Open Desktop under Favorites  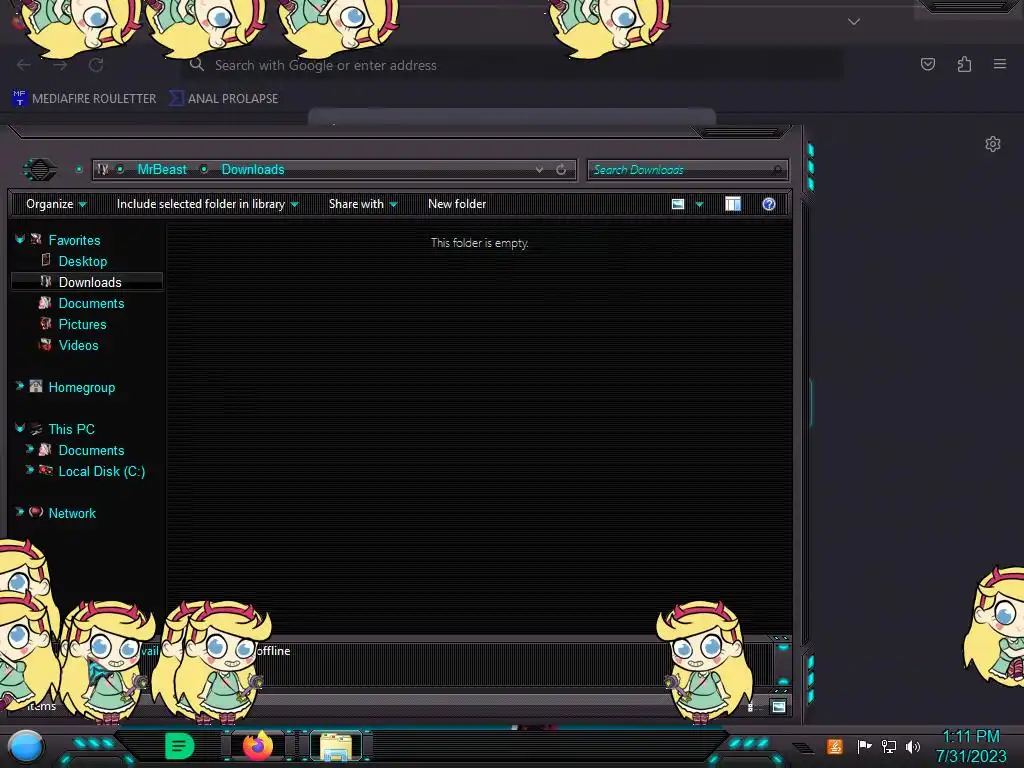(83, 261)
